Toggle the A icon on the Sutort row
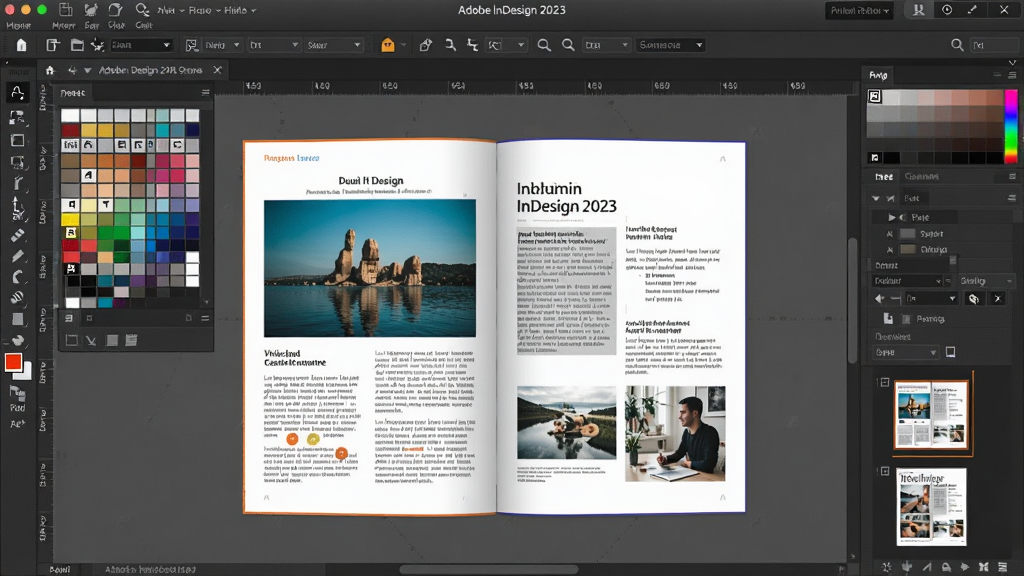Screen dimensions: 1024x576 [x=889, y=234]
